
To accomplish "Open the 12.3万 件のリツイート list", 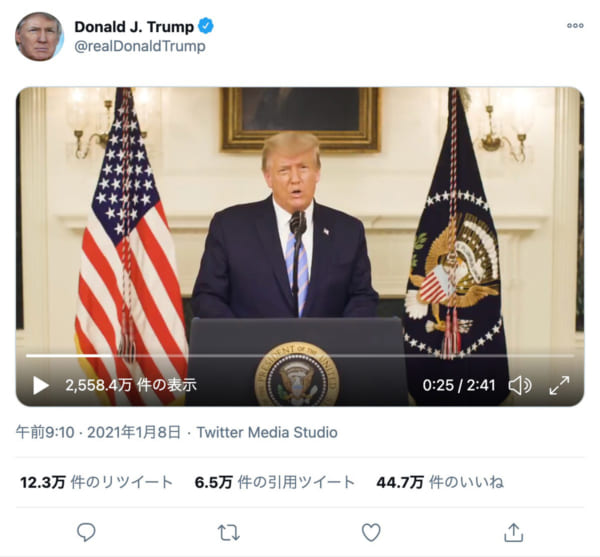I will tap(96, 482).
